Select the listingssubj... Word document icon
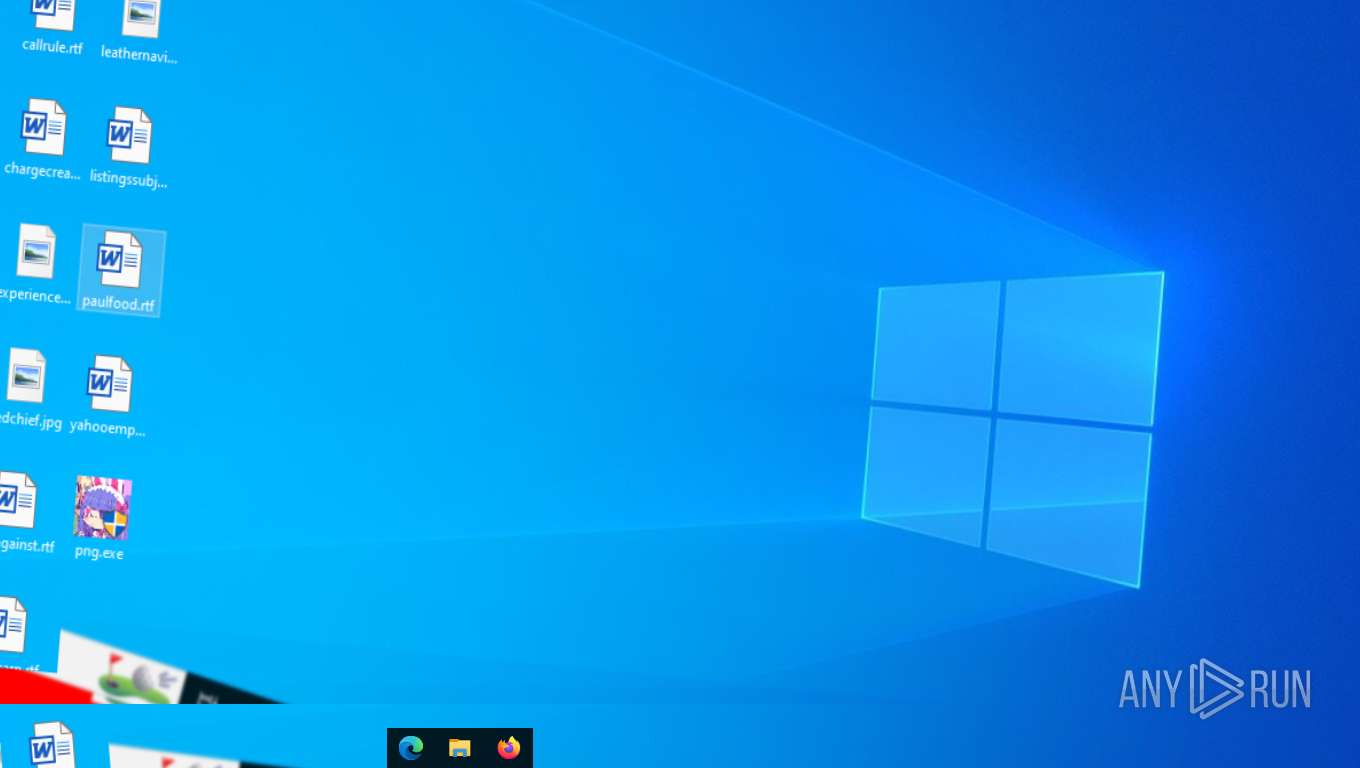This screenshot has width=1360, height=768. [x=130, y=135]
